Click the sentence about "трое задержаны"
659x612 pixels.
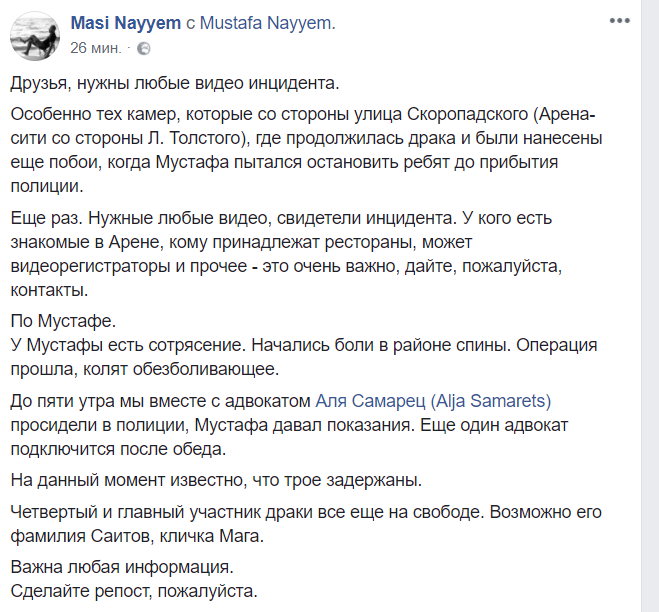click(217, 478)
